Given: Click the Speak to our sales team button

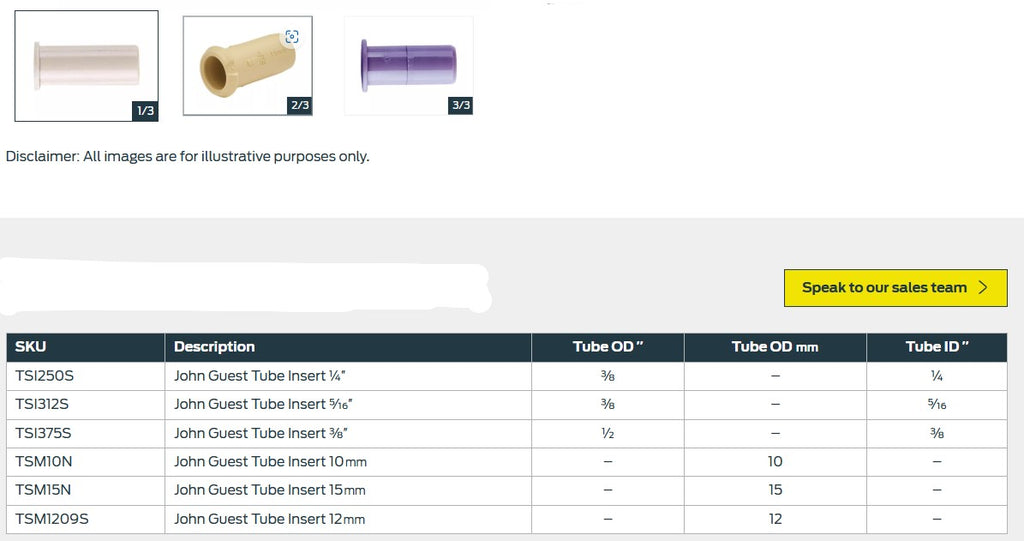Looking at the screenshot, I should [x=895, y=287].
